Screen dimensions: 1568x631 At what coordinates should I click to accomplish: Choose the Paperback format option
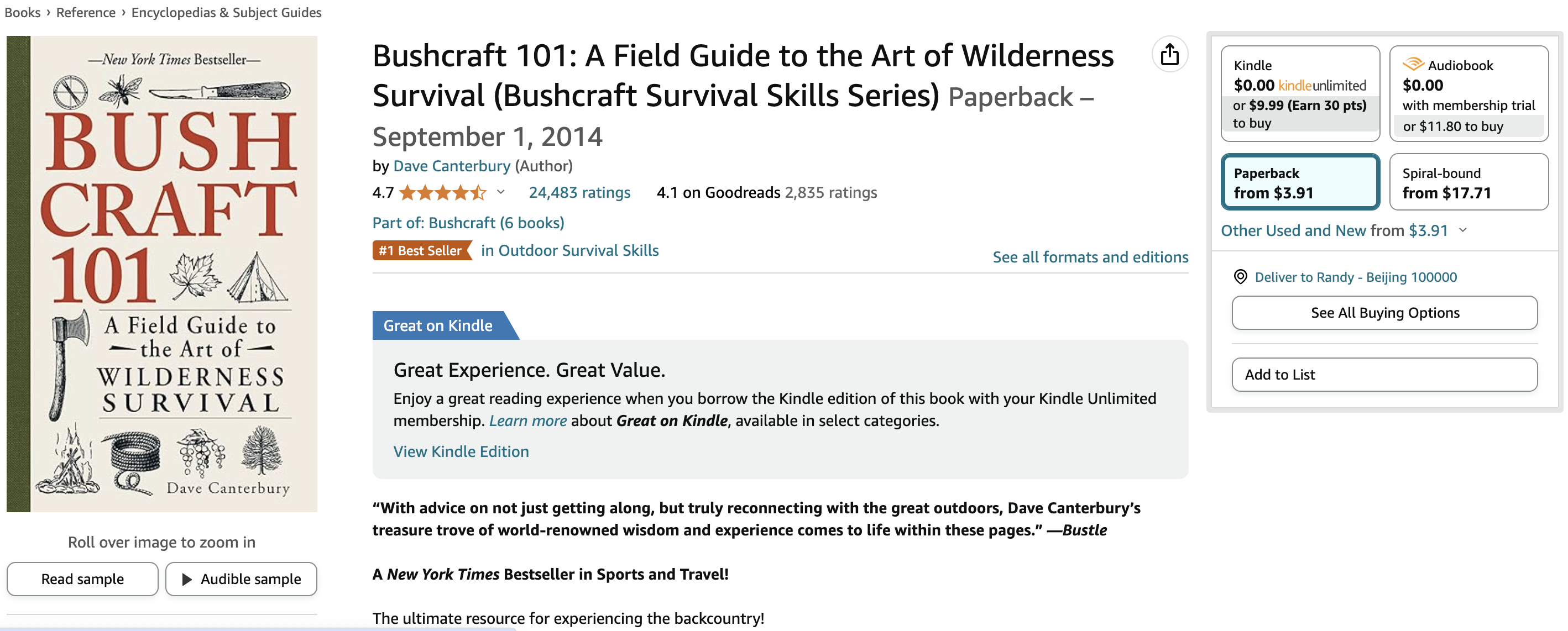(x=1299, y=182)
